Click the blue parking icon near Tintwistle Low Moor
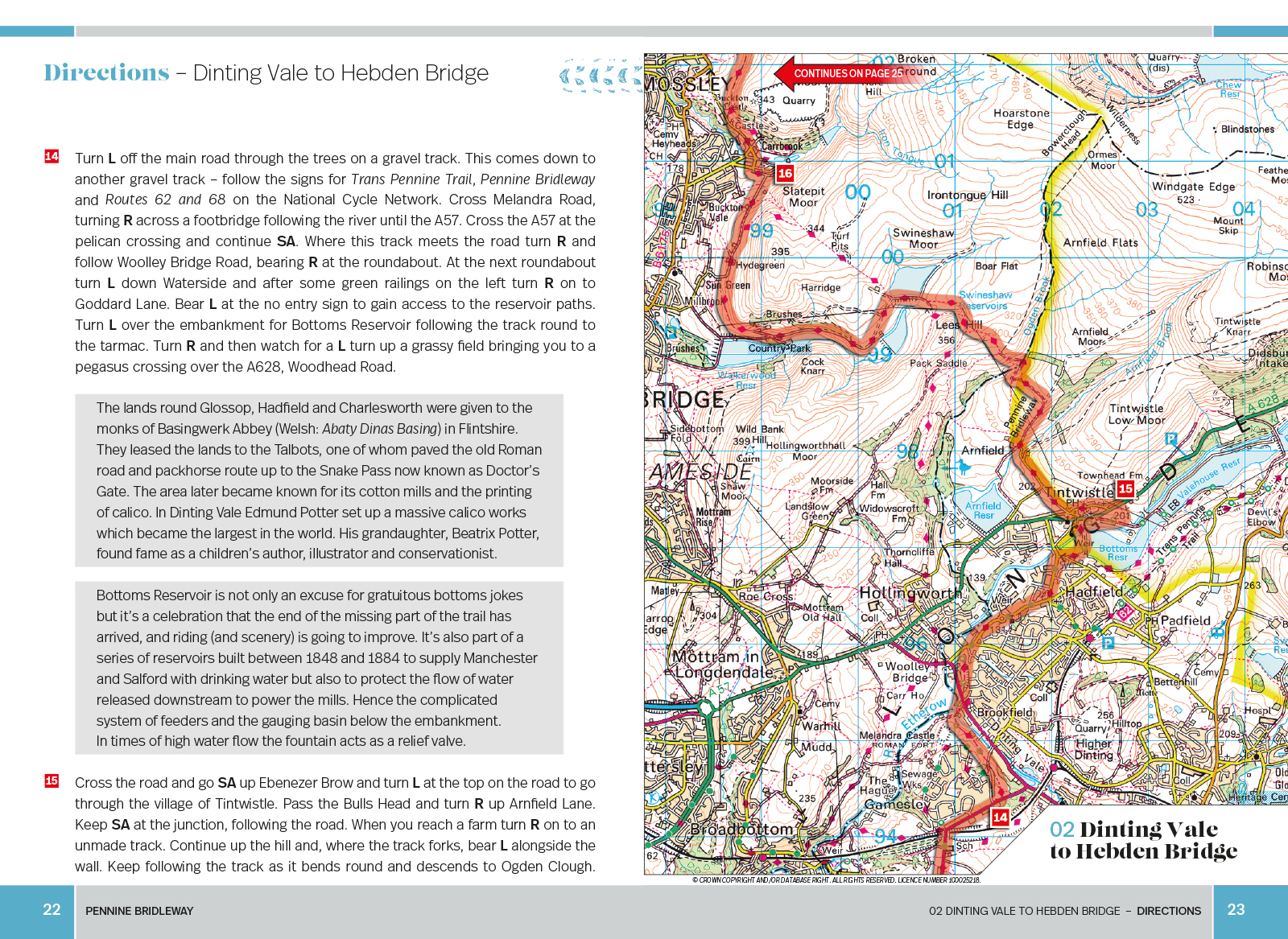Viewport: 1288px width, 939px height. (x=1171, y=439)
